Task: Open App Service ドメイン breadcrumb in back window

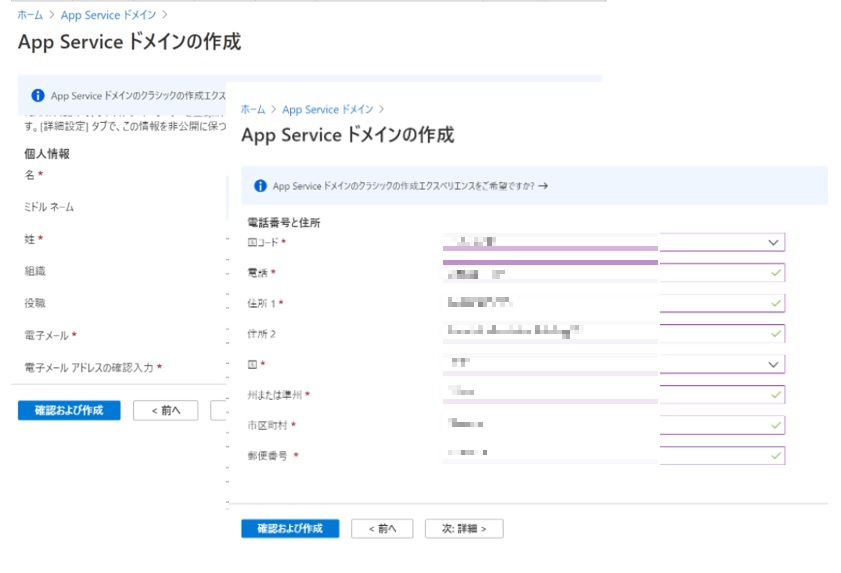Action: point(108,15)
